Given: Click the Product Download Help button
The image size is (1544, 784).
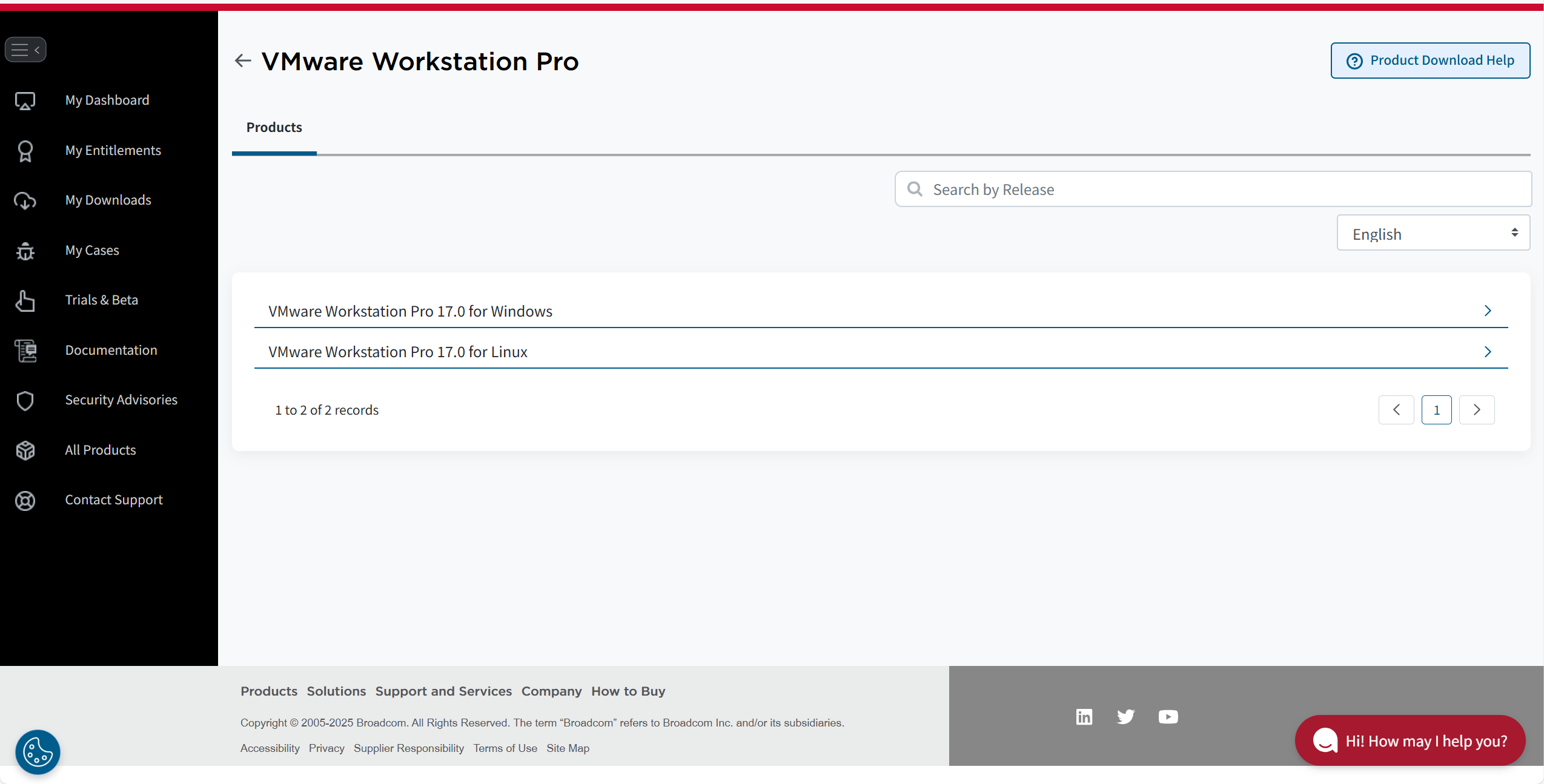Looking at the screenshot, I should (x=1430, y=60).
